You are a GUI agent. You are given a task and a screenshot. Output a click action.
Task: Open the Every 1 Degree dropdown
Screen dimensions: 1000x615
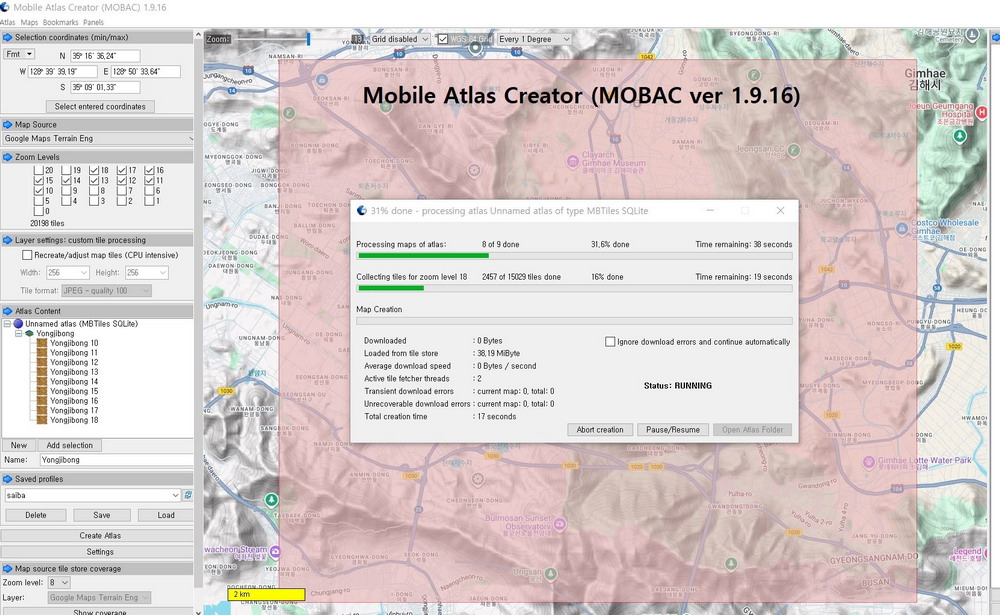pyautogui.click(x=534, y=39)
